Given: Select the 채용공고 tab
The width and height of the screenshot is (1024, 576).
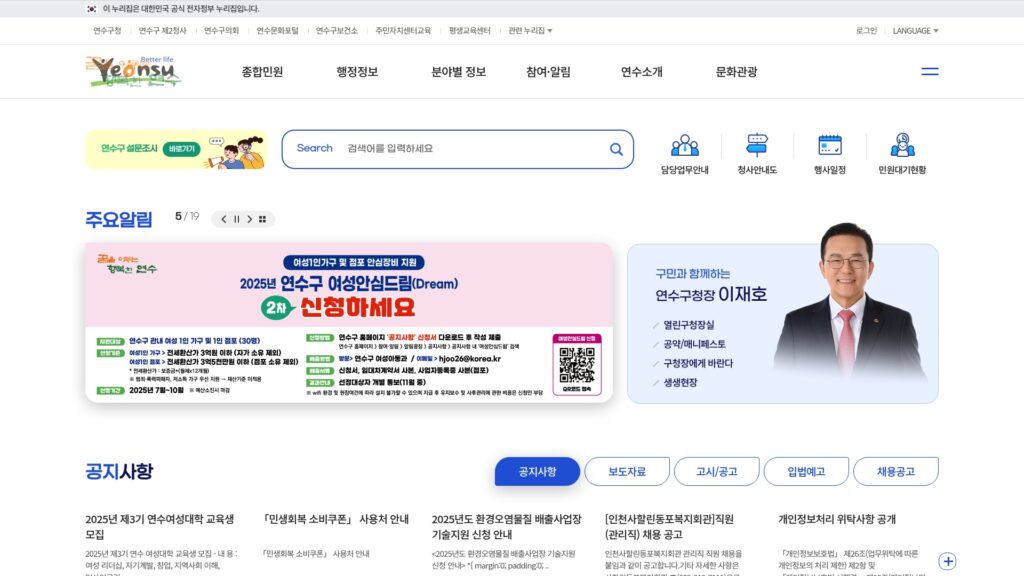Looking at the screenshot, I should (x=895, y=472).
